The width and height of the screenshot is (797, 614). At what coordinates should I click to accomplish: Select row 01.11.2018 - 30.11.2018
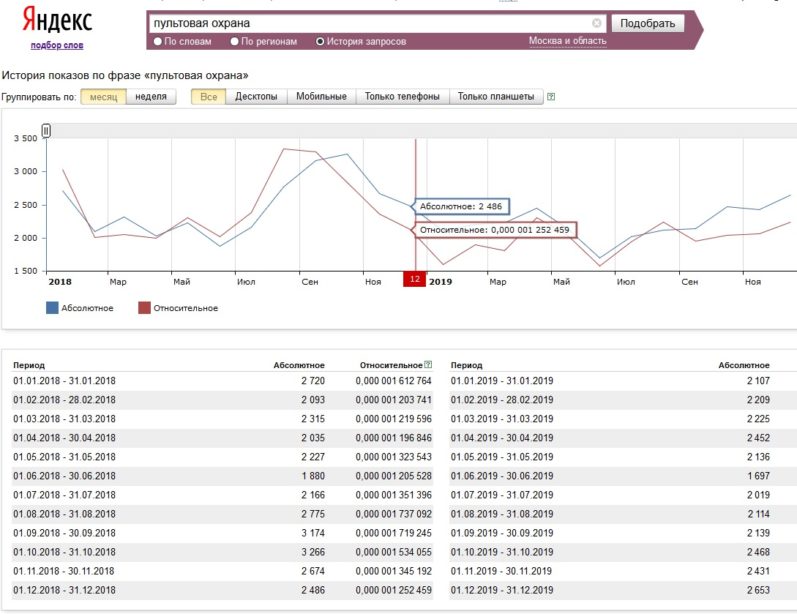pyautogui.click(x=222, y=571)
